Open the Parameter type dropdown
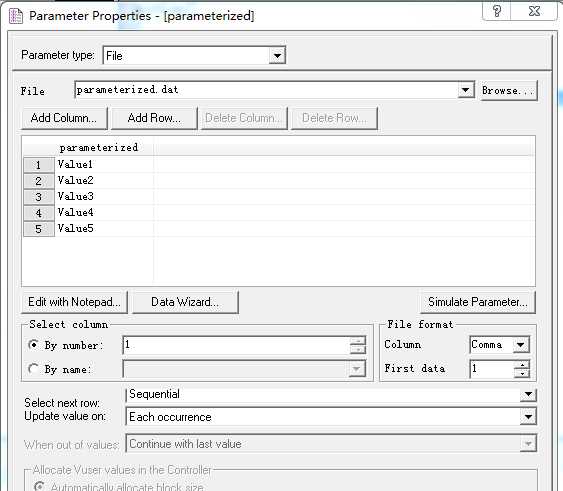 click(277, 56)
